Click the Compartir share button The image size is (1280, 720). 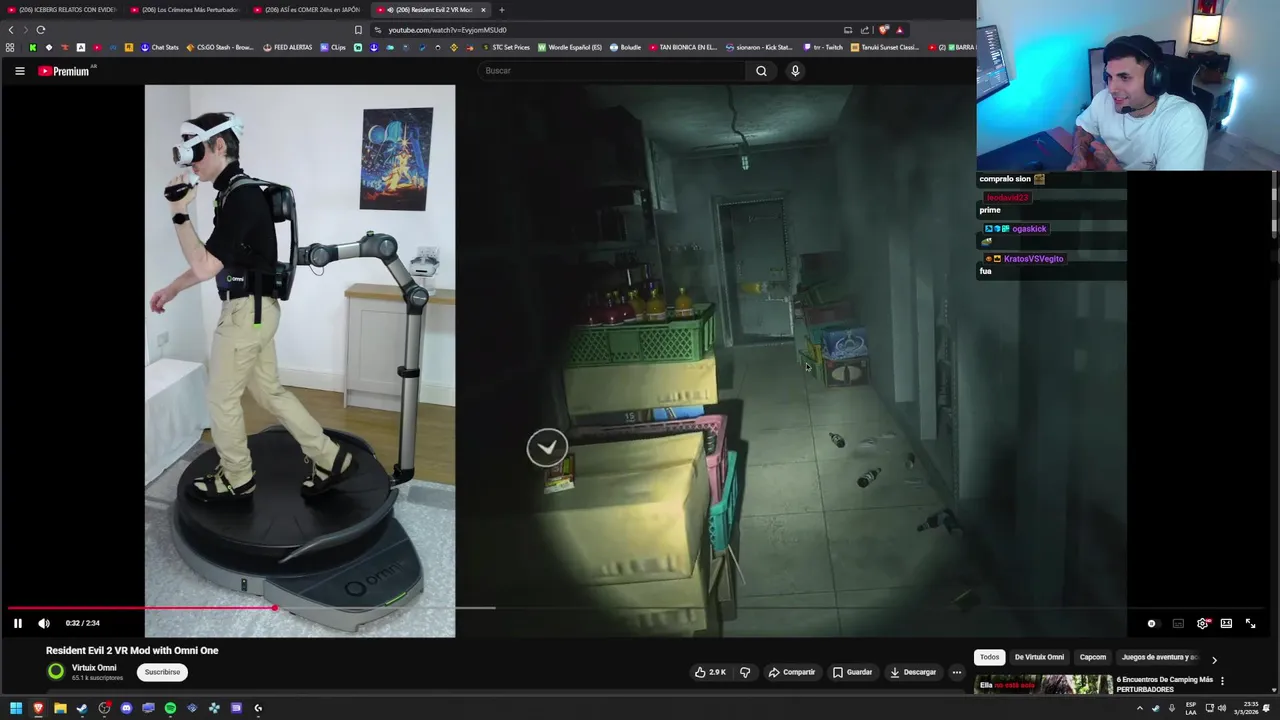pos(791,672)
